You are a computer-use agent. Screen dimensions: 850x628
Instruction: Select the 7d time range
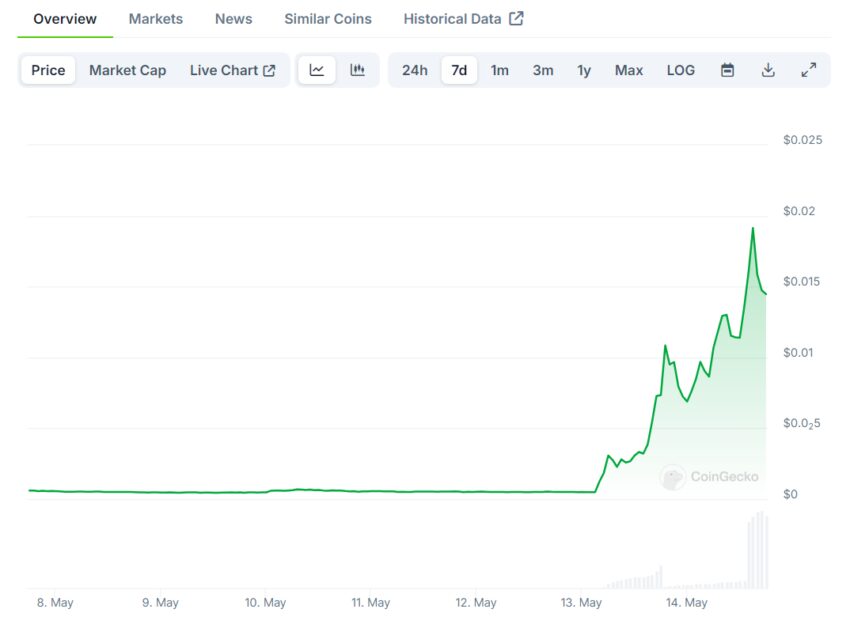(x=459, y=70)
